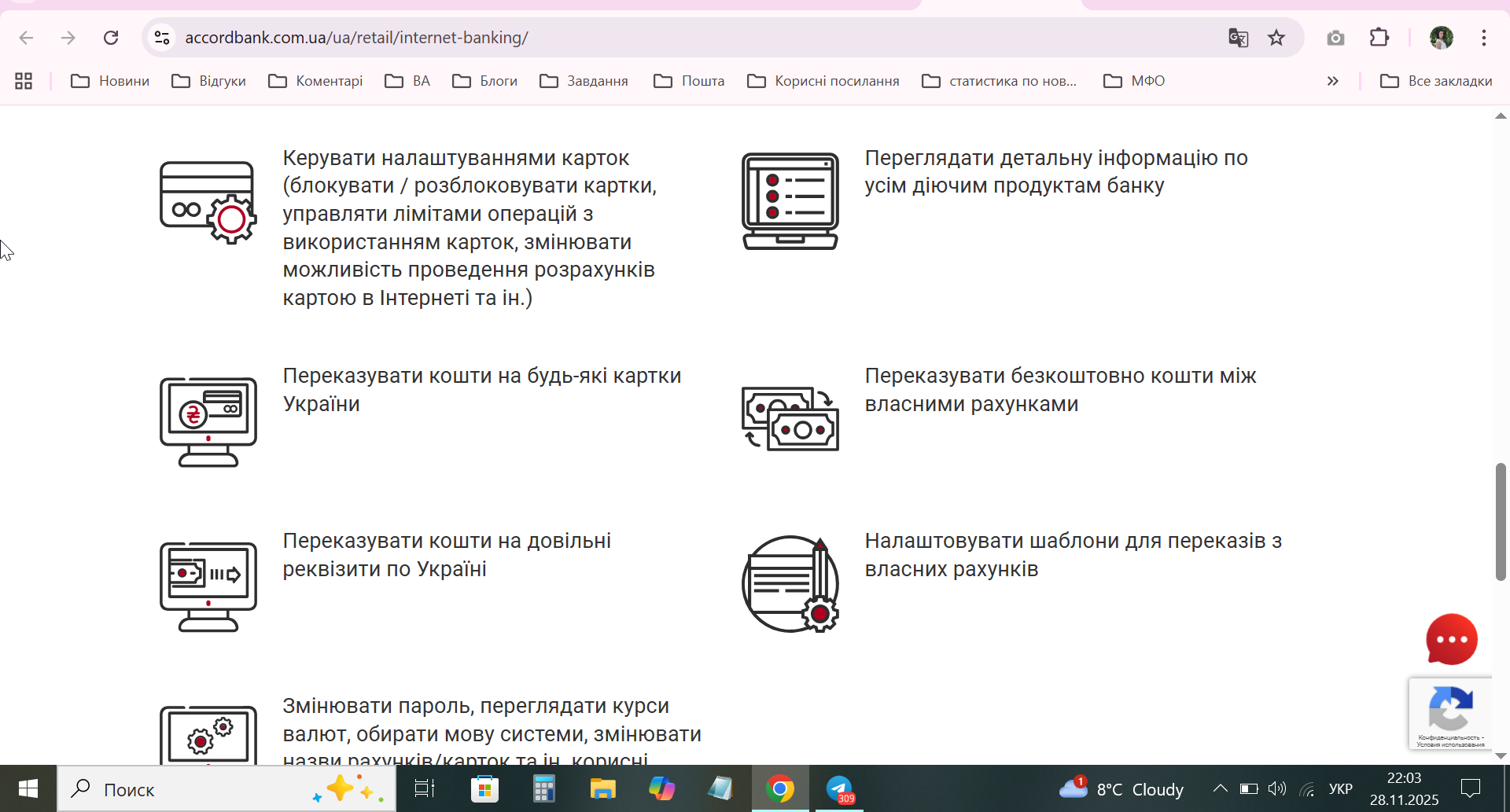Click text 'Змінювати пароль, переглядати курси'
Viewport: 1510px width, 812px height.
476,706
